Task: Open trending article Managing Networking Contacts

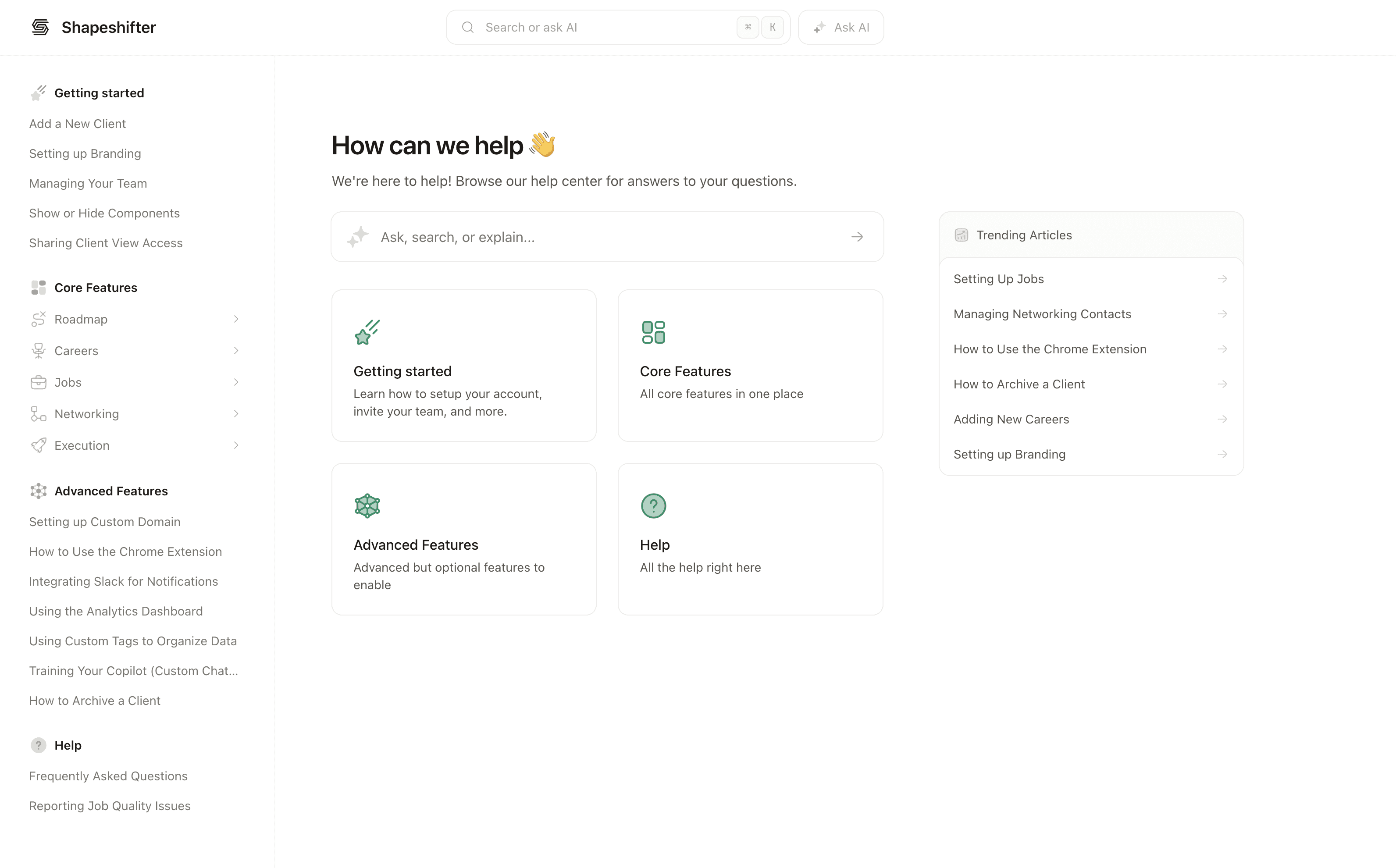Action: [x=1042, y=314]
